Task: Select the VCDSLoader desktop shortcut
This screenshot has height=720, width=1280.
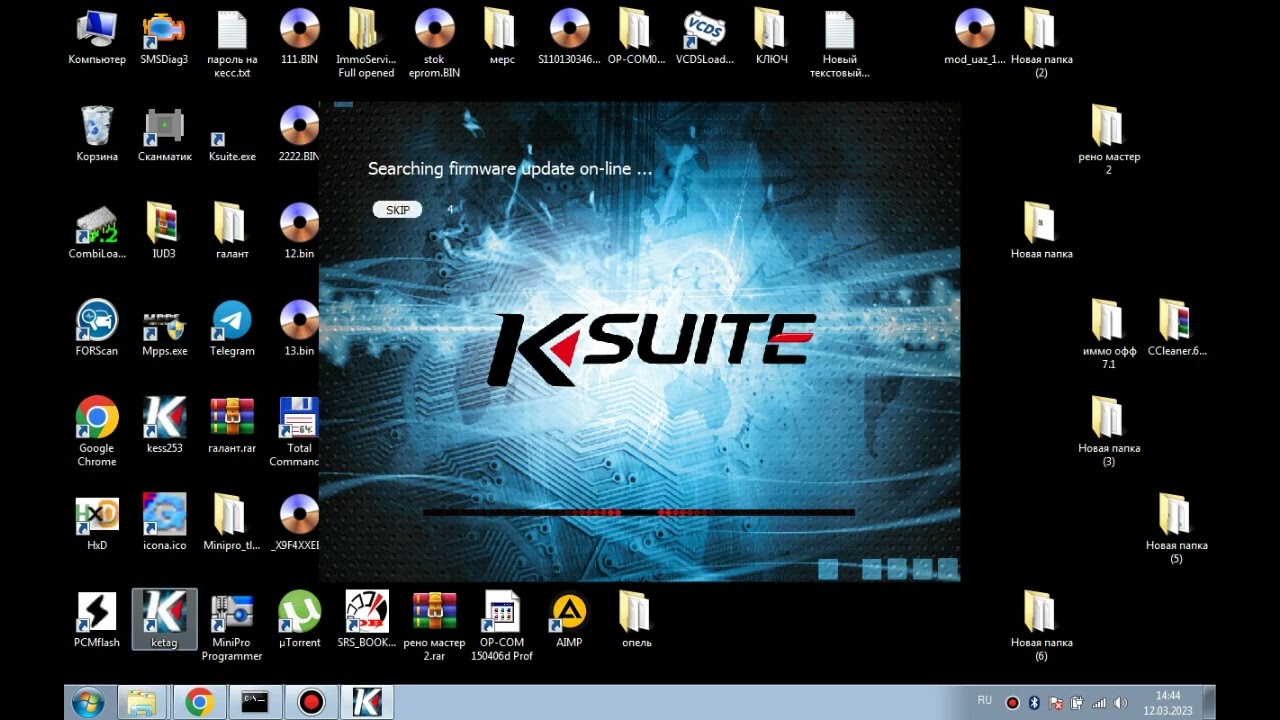Action: pos(704,36)
